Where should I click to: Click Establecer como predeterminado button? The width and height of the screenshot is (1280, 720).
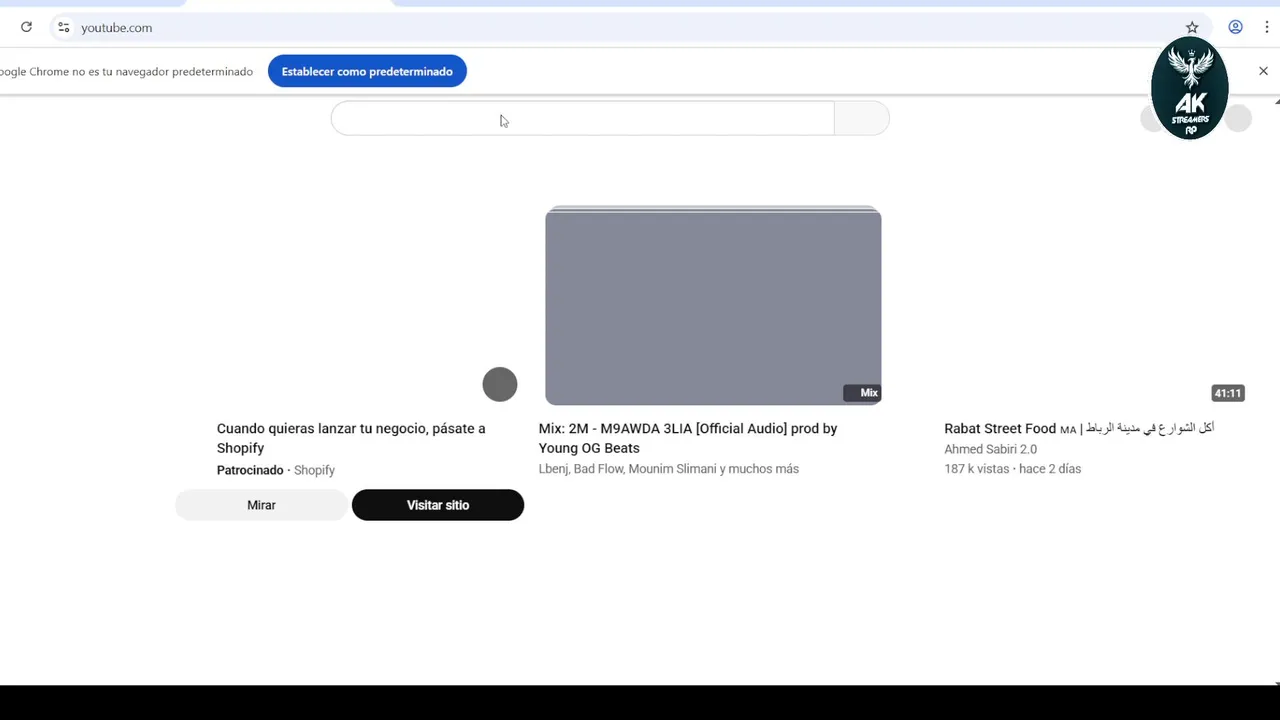pyautogui.click(x=367, y=71)
